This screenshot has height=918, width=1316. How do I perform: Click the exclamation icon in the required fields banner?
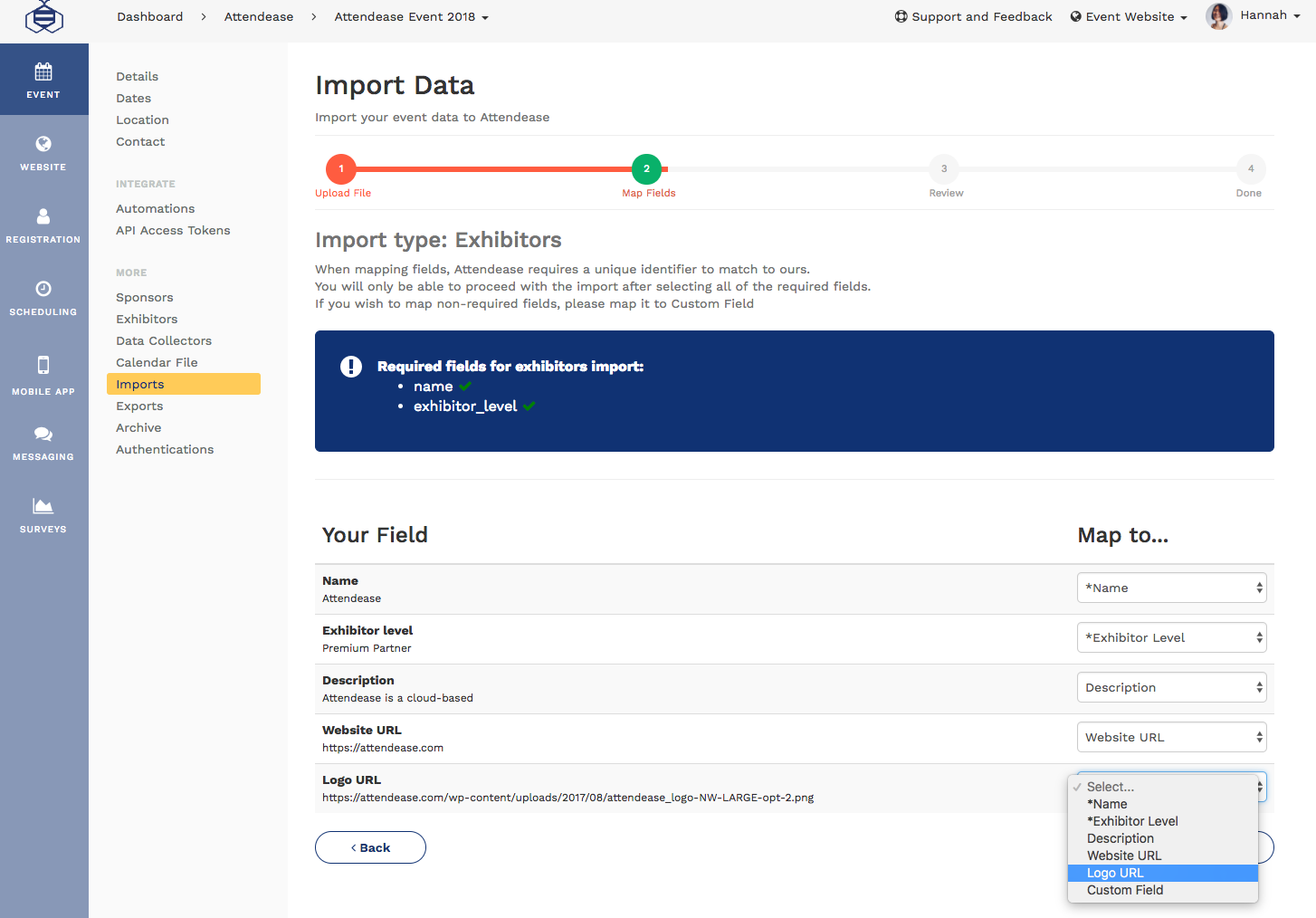pos(351,367)
